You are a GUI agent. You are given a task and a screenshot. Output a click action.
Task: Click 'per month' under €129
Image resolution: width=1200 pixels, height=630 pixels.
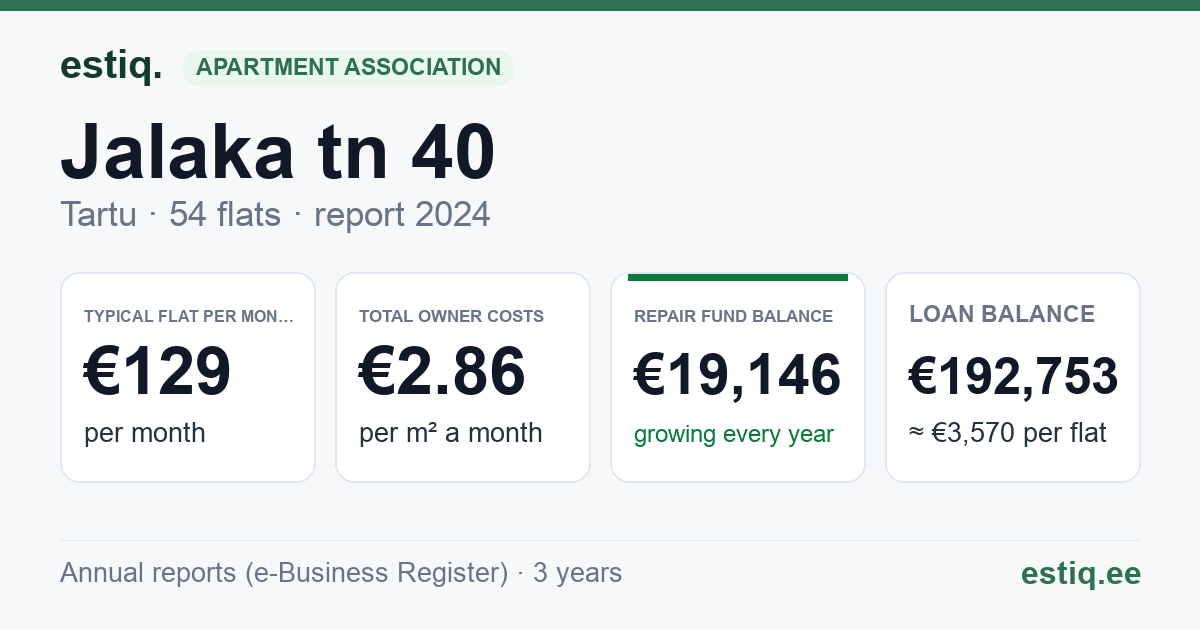click(x=145, y=433)
